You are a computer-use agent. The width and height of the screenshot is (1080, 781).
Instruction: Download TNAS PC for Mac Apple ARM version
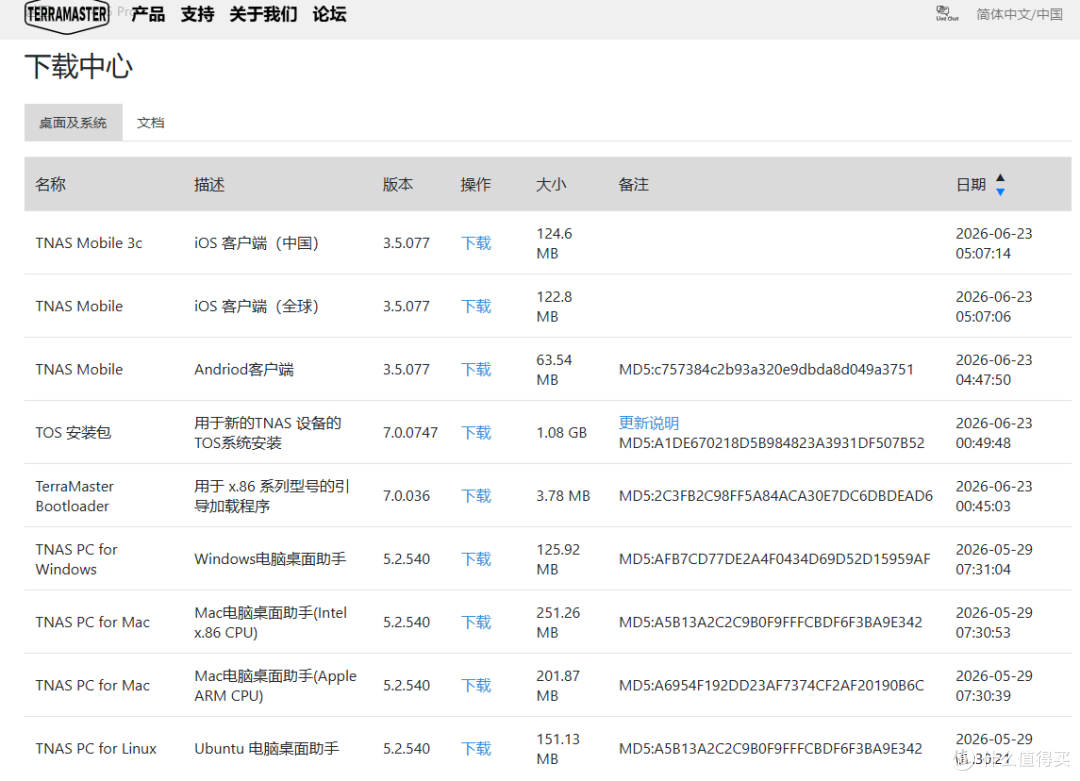click(476, 685)
